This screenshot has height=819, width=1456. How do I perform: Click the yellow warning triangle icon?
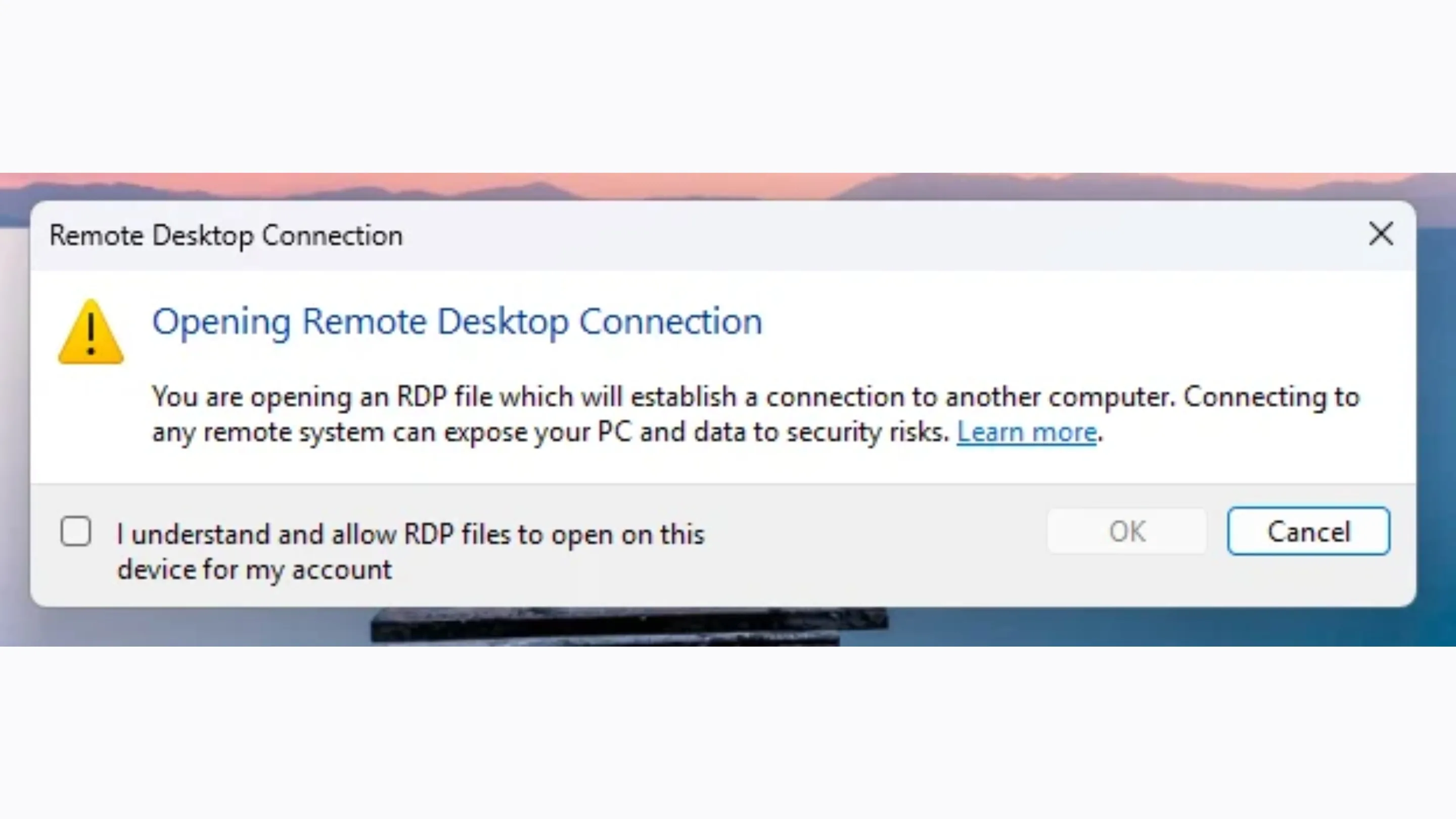90,336
